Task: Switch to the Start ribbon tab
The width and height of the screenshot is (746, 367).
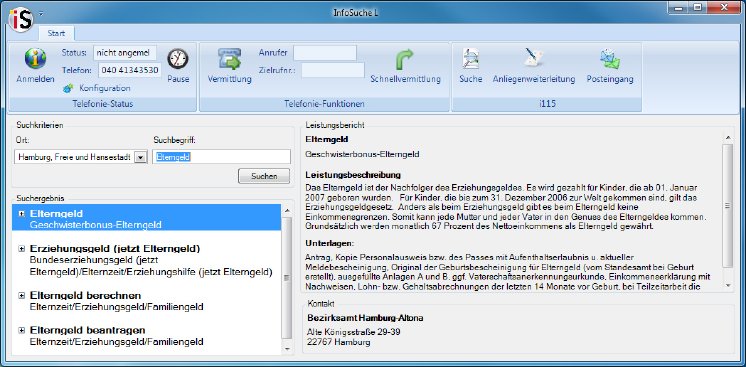Action: pyautogui.click(x=56, y=33)
